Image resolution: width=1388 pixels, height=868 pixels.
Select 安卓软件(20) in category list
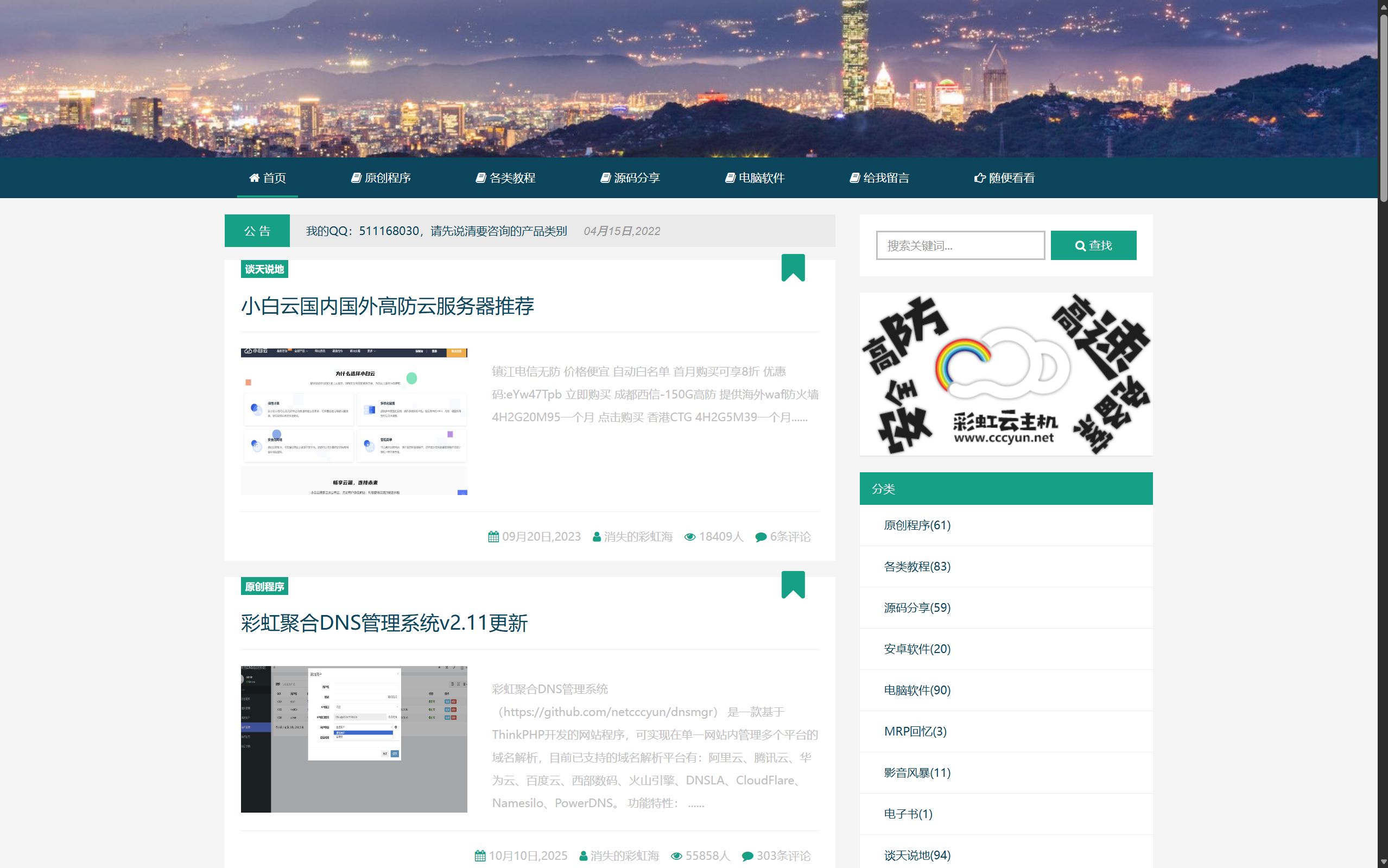[917, 649]
